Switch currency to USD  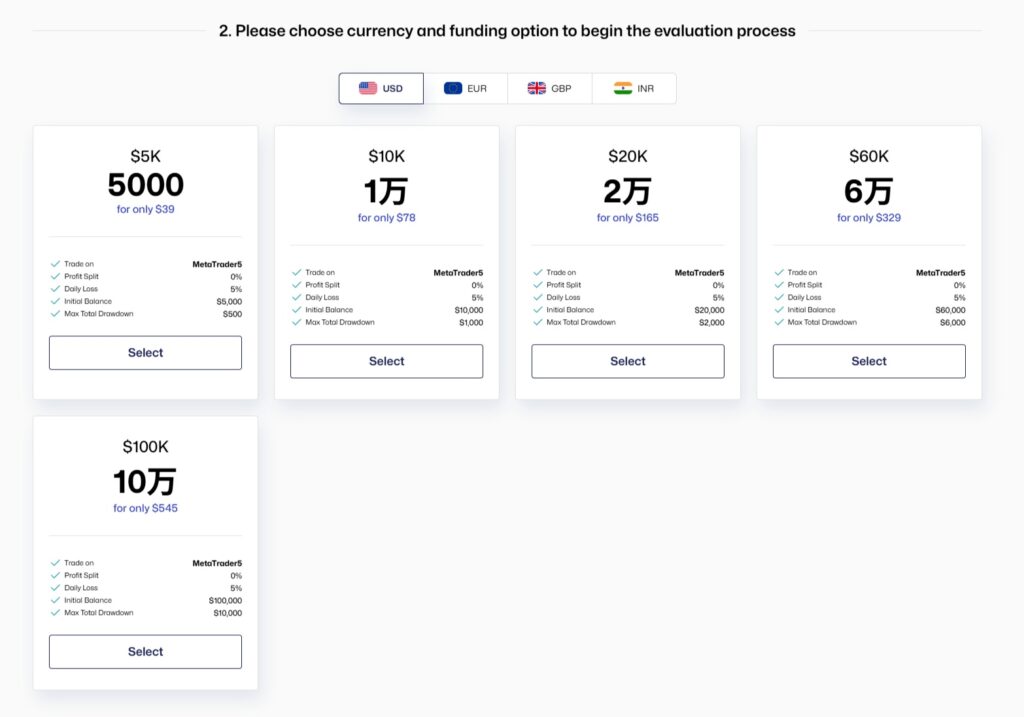point(381,88)
